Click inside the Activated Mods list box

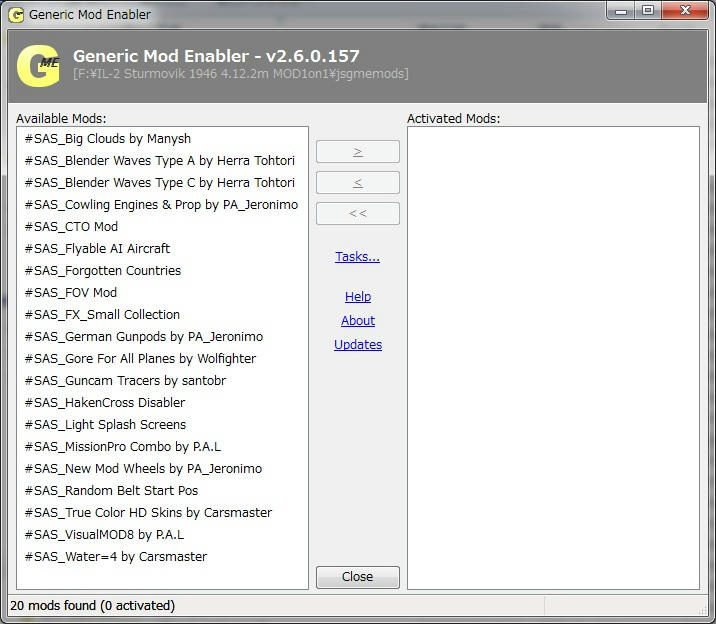tap(553, 358)
